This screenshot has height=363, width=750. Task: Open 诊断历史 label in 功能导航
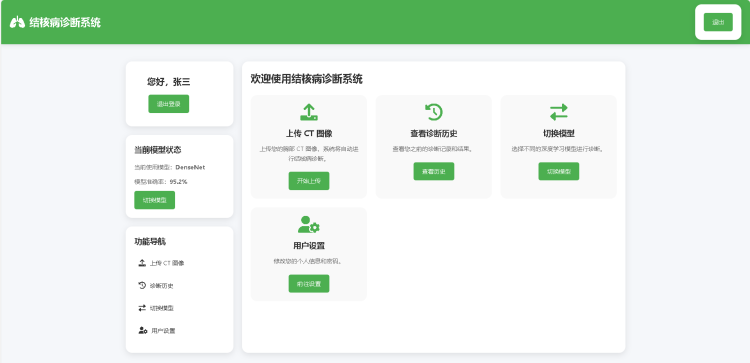pos(162,286)
